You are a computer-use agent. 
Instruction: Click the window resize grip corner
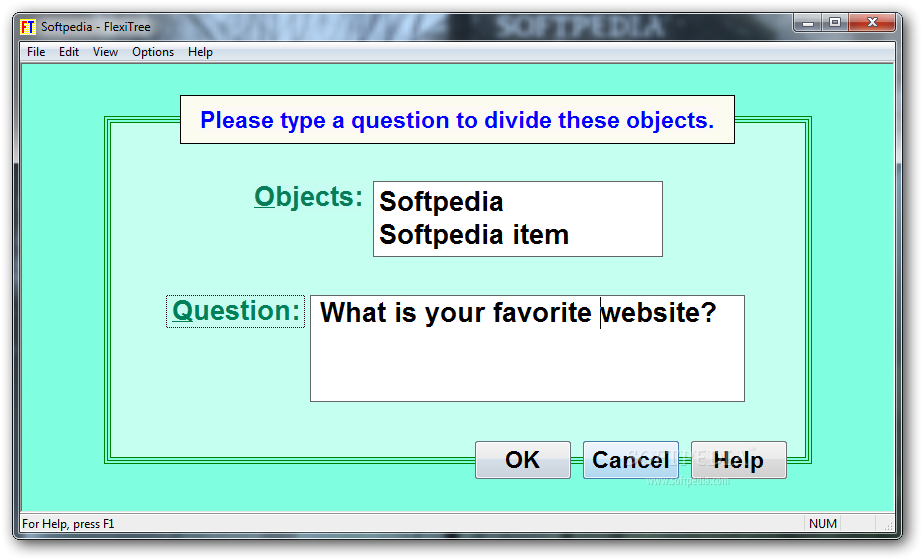889,524
